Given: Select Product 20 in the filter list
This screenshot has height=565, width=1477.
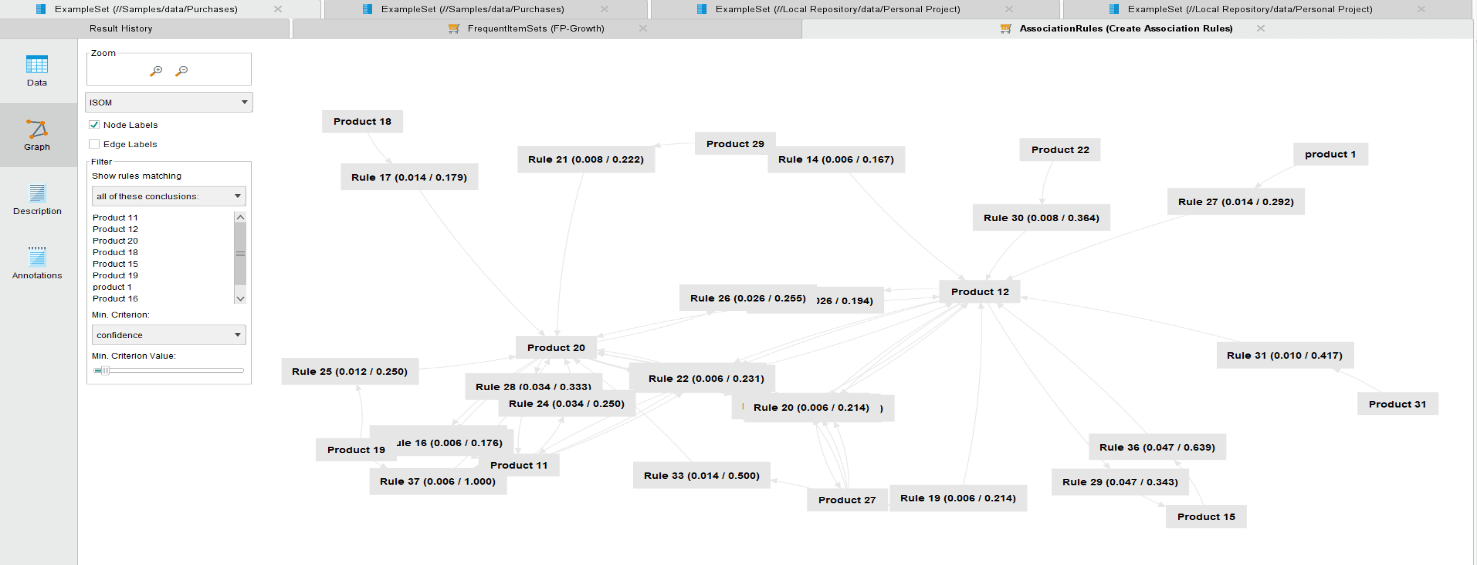Looking at the screenshot, I should point(115,241).
